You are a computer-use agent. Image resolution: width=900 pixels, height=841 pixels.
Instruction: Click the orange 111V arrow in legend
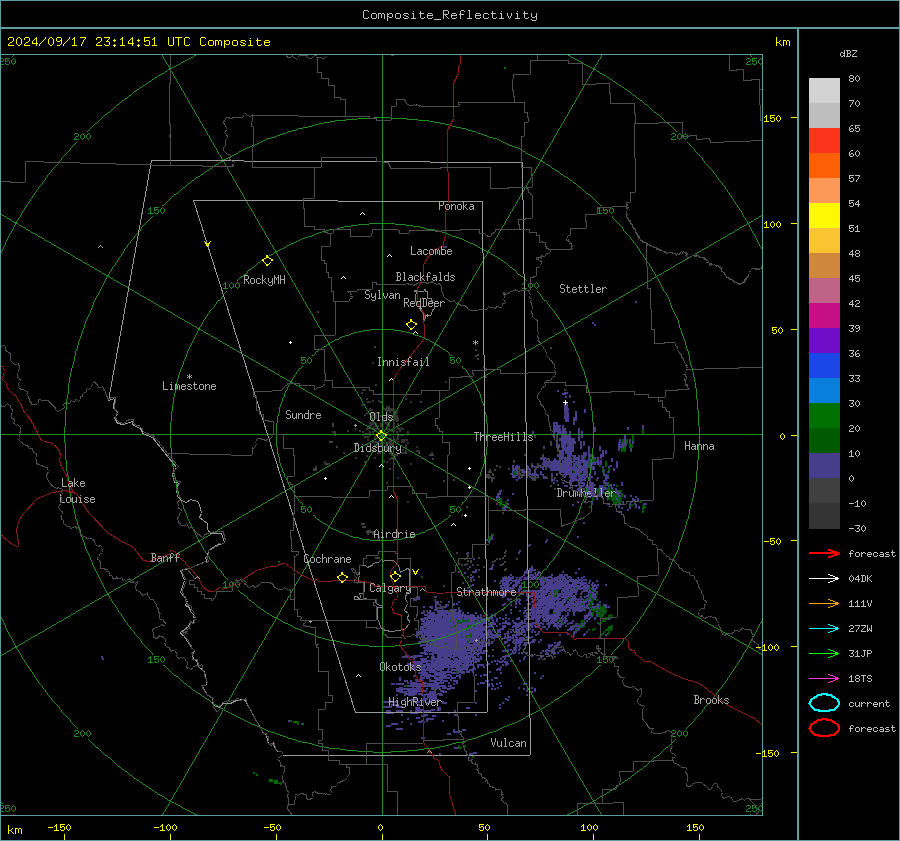coord(824,603)
